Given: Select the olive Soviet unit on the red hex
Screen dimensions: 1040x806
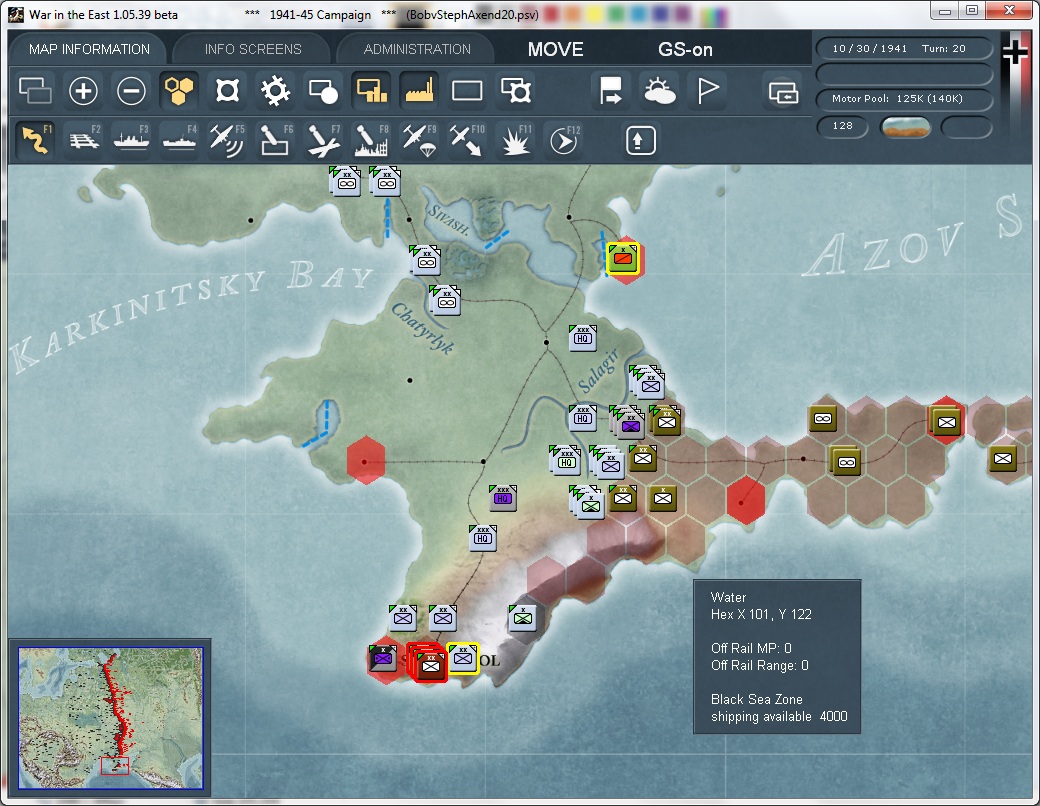Looking at the screenshot, I should 946,421.
